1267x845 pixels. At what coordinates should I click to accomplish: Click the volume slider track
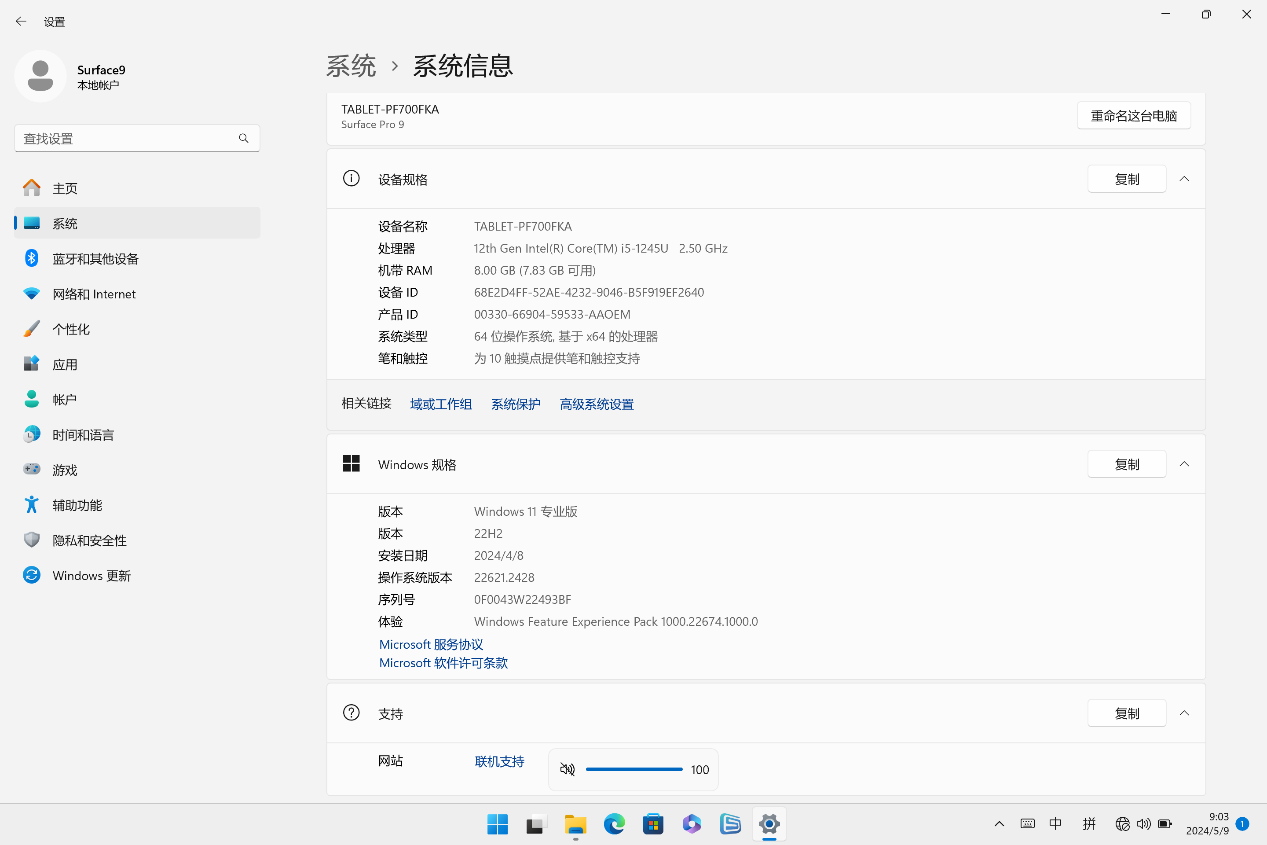pyautogui.click(x=634, y=769)
